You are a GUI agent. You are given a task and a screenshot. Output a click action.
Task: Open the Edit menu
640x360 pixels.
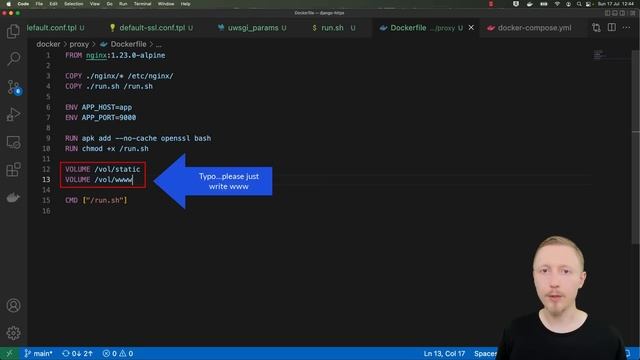click(53, 4)
